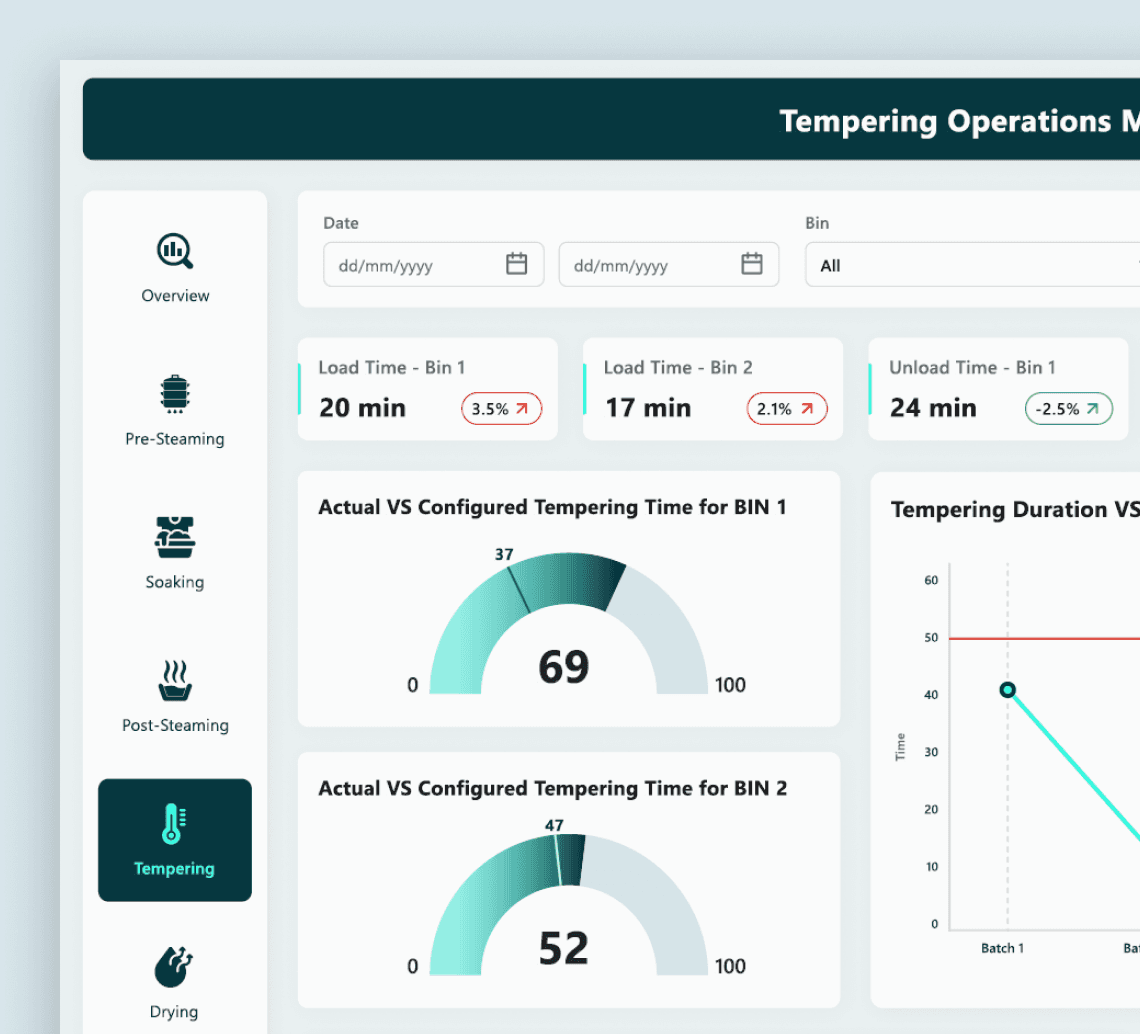Screen dimensions: 1140x1034
Task: Open the Bin dropdown showing All
Action: click(x=972, y=265)
